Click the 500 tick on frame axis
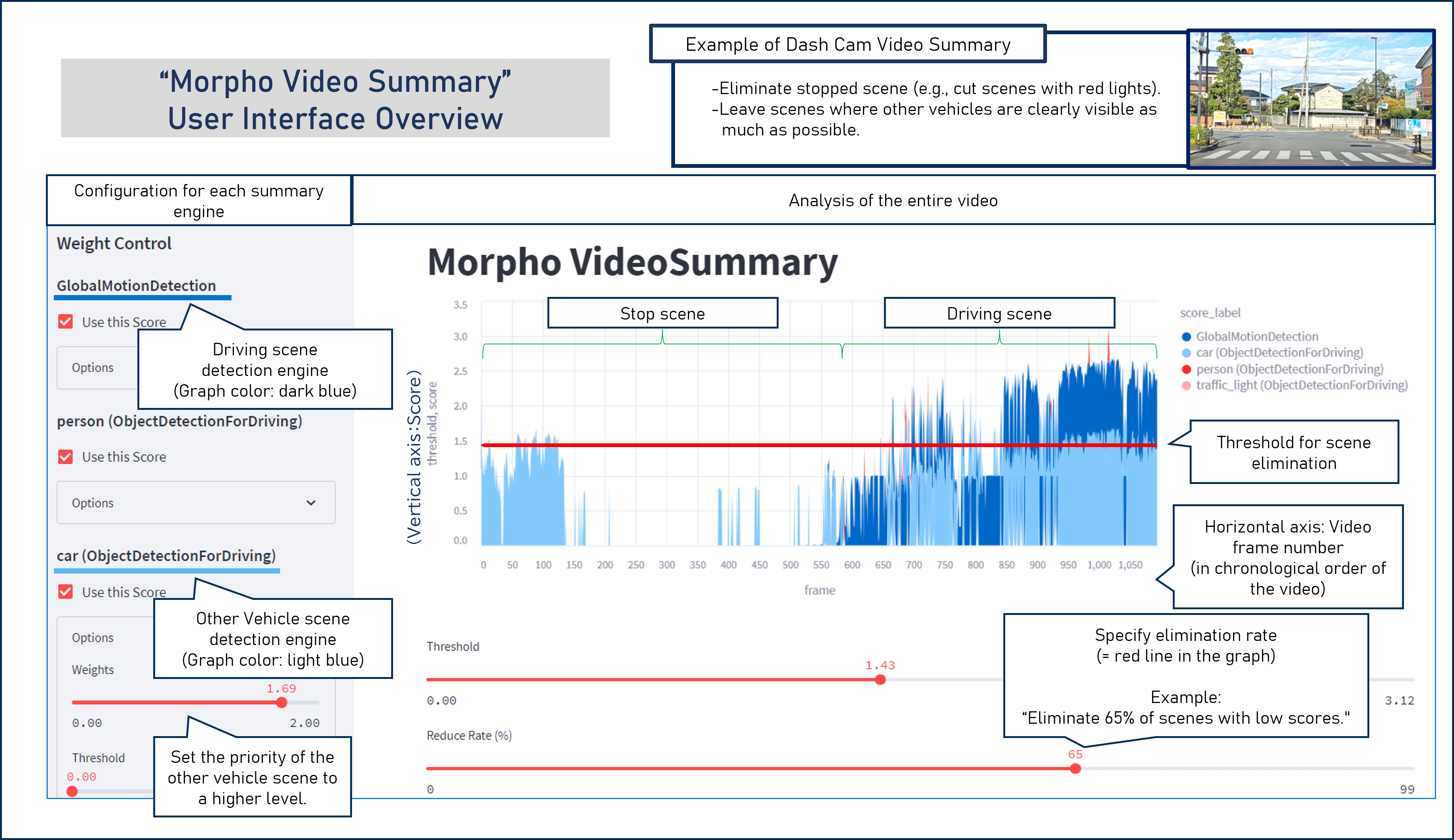 coord(790,565)
